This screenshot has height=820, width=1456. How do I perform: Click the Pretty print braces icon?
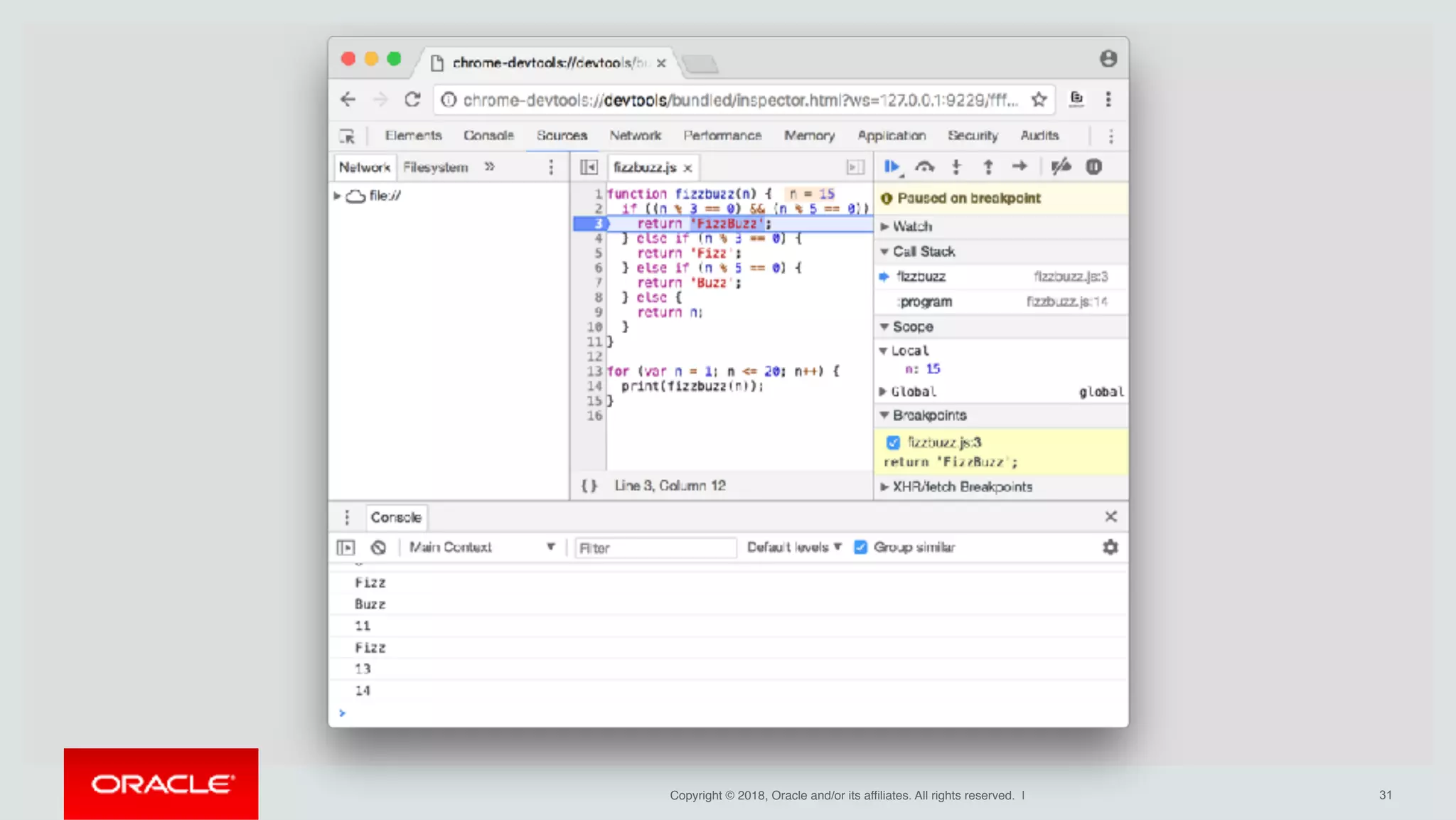tap(589, 486)
